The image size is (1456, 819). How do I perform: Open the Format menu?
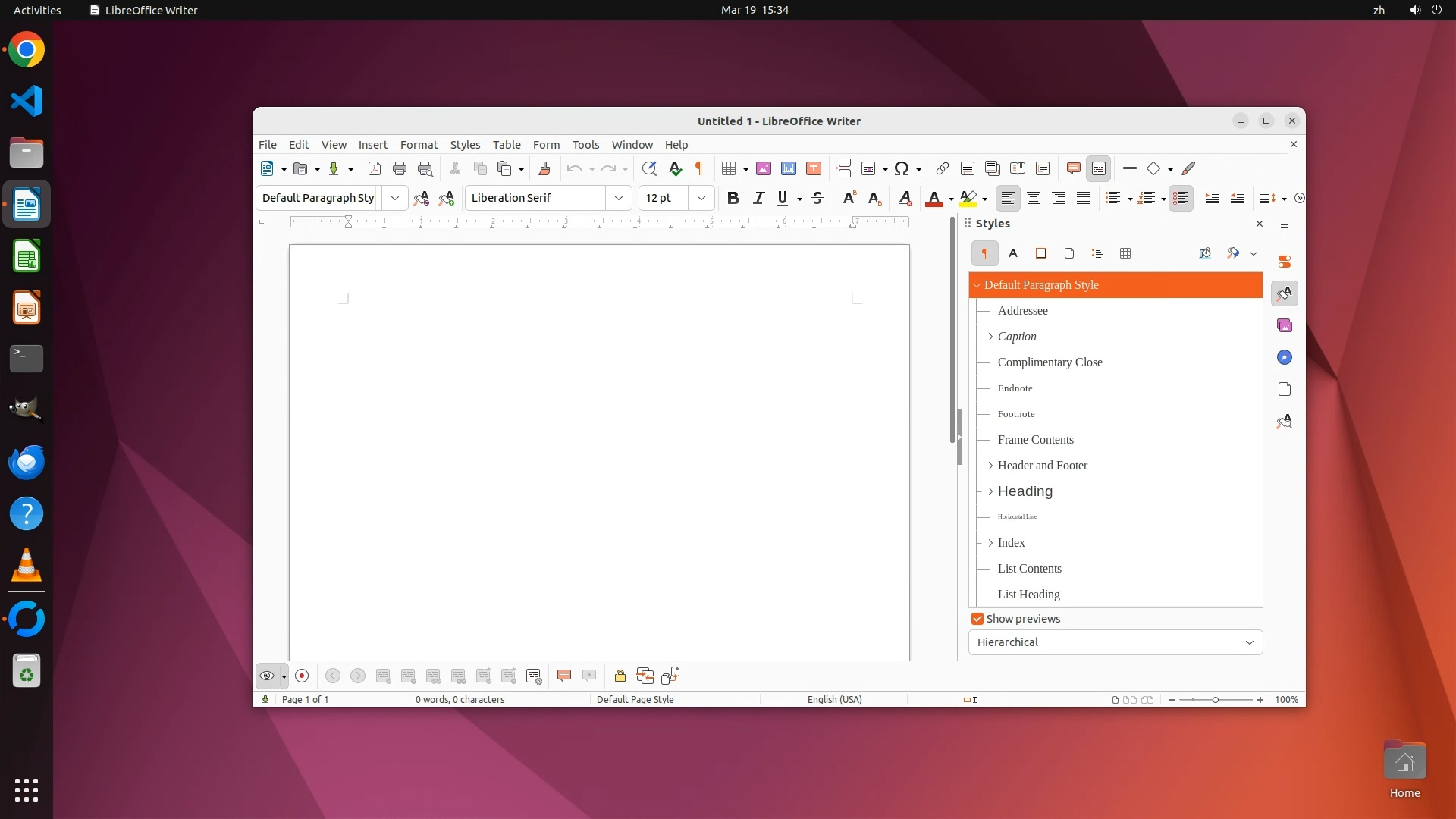pos(419,144)
